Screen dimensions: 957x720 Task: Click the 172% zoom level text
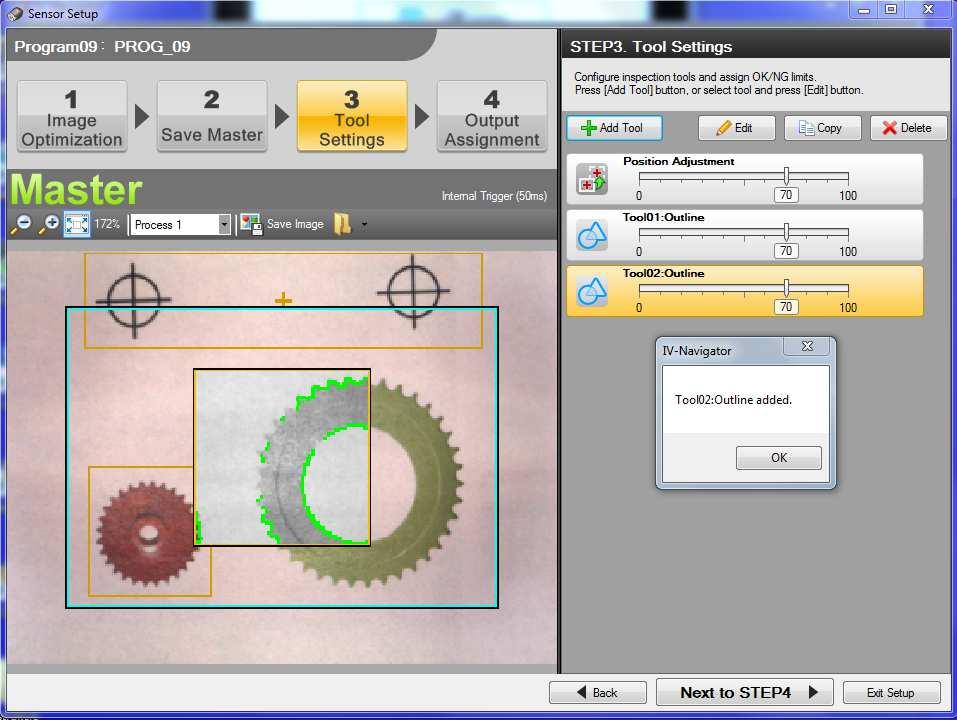107,224
